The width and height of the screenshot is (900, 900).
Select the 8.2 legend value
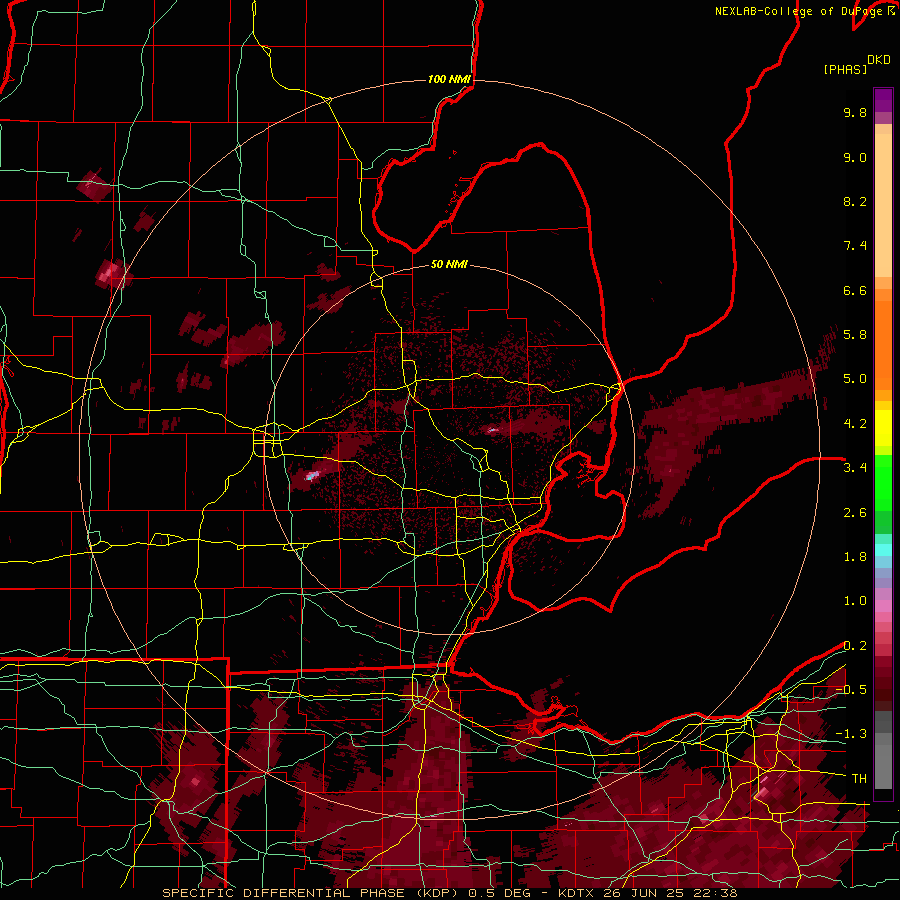point(855,201)
